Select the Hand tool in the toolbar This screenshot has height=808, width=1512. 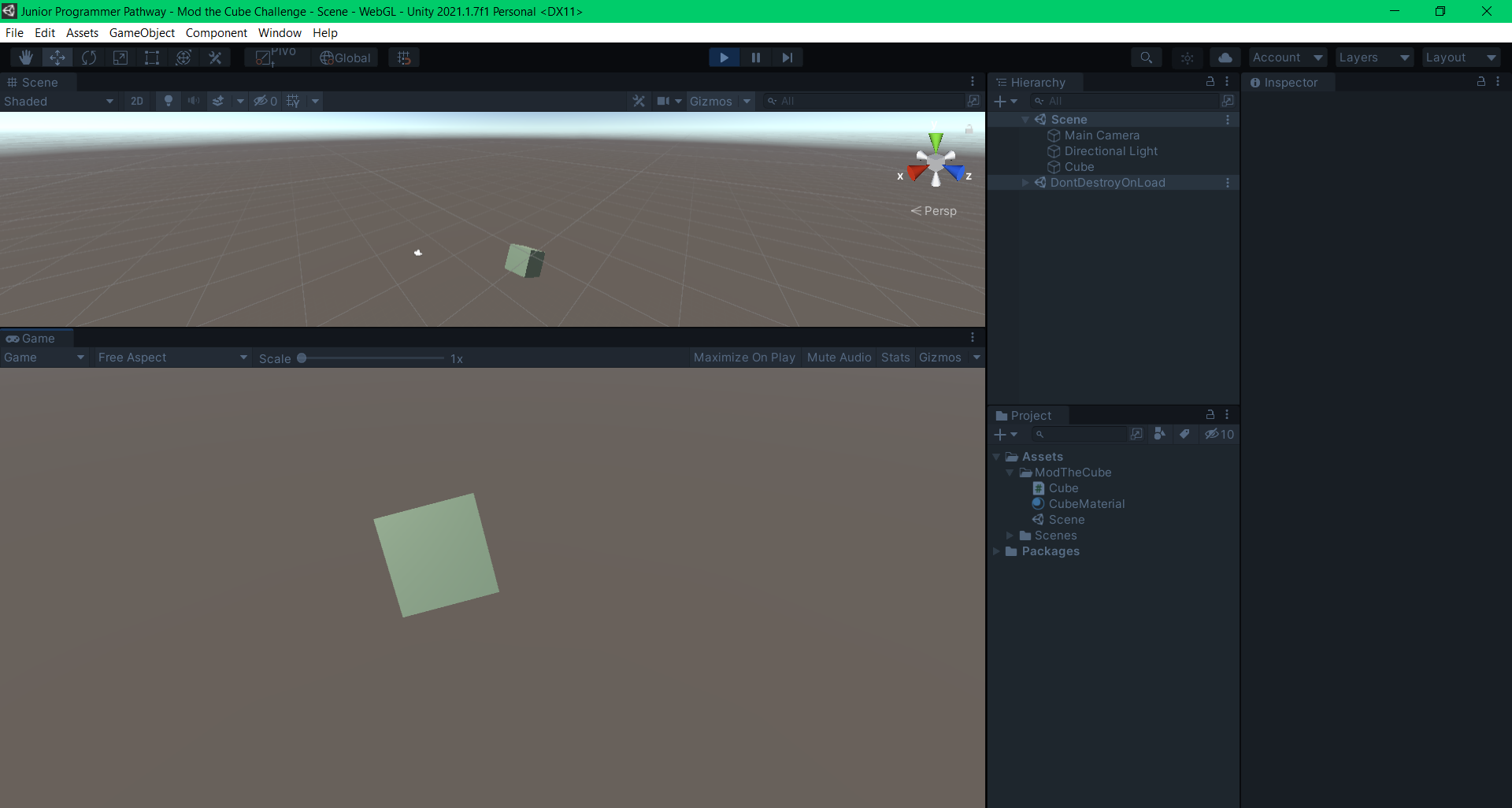pos(26,57)
